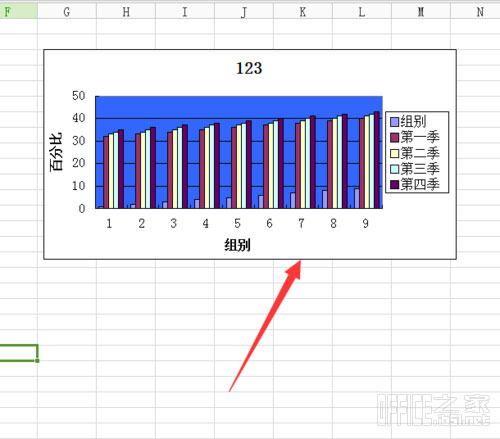Click the y-axis value 30
500x439 pixels.
tap(79, 141)
